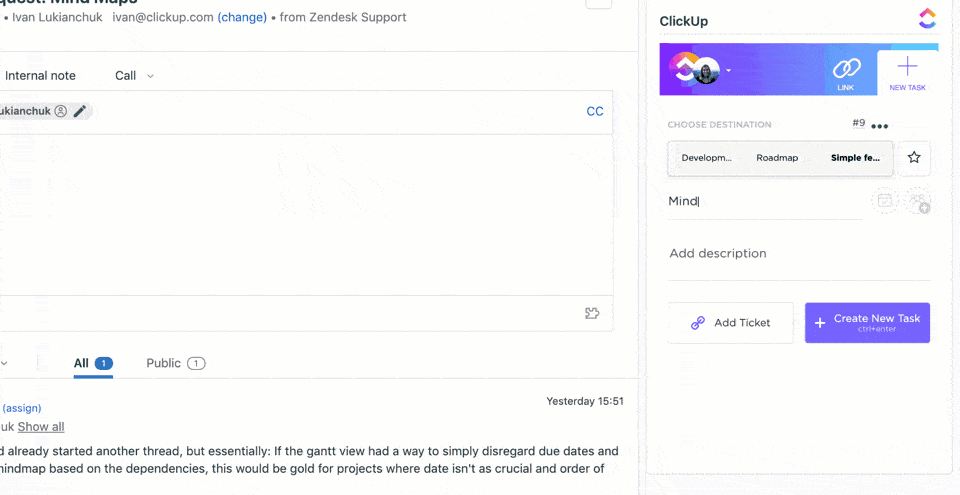Image resolution: width=960 pixels, height=495 pixels.
Task: Open the Link tab chain icon
Action: tap(846, 68)
